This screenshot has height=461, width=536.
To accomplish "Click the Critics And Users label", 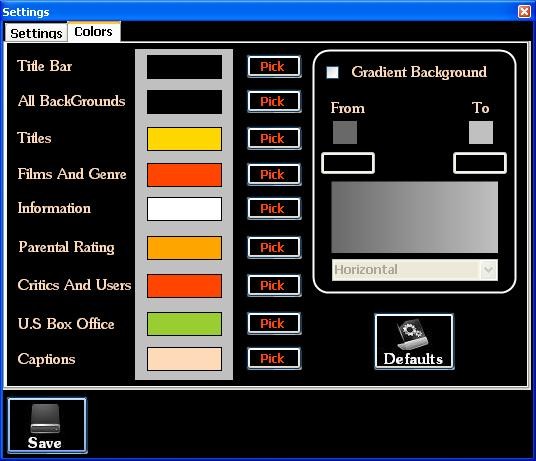I will click(x=75, y=285).
